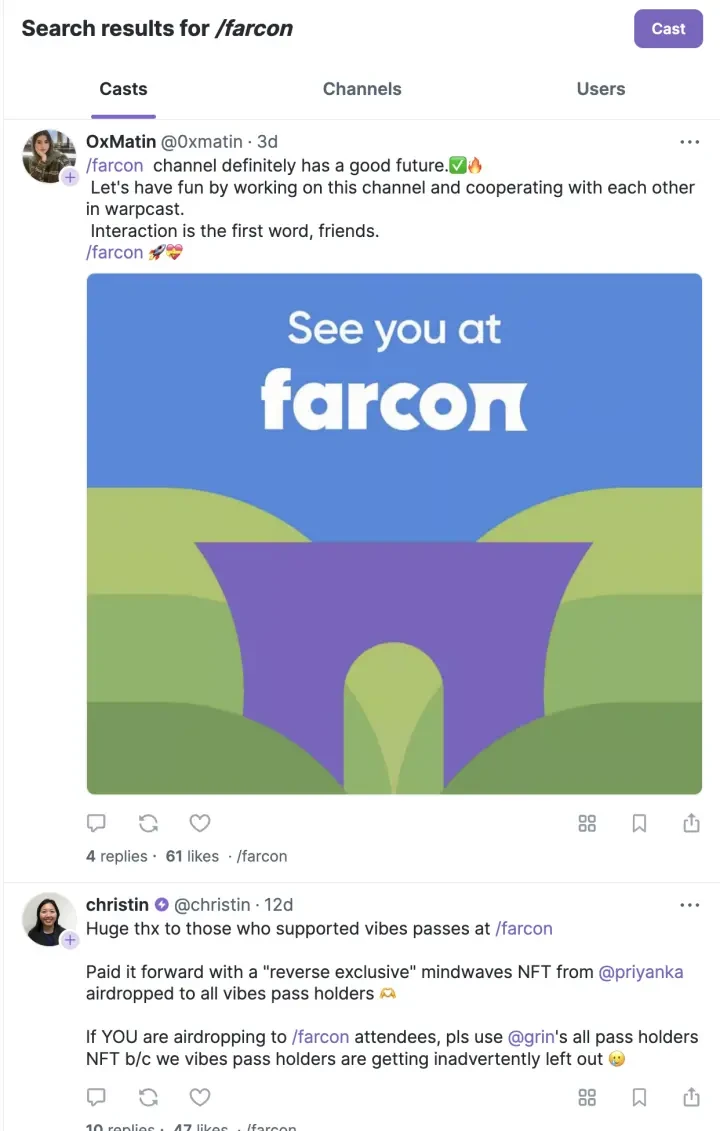Bookmark christin's cast
Screen dimensions: 720x1131
point(639,1097)
